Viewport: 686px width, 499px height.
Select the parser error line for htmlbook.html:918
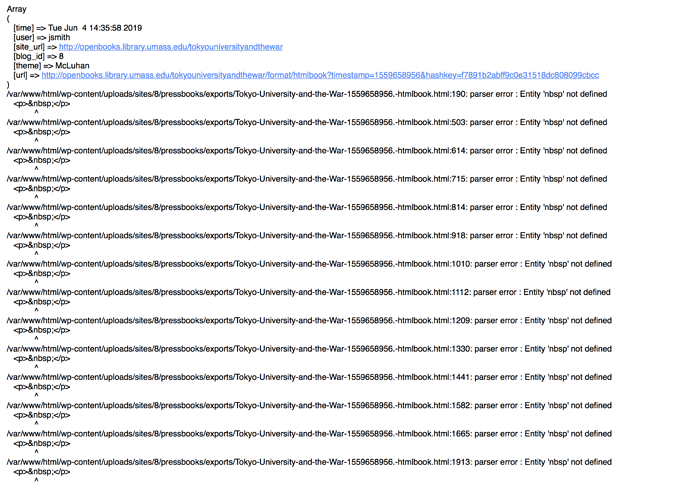307,236
